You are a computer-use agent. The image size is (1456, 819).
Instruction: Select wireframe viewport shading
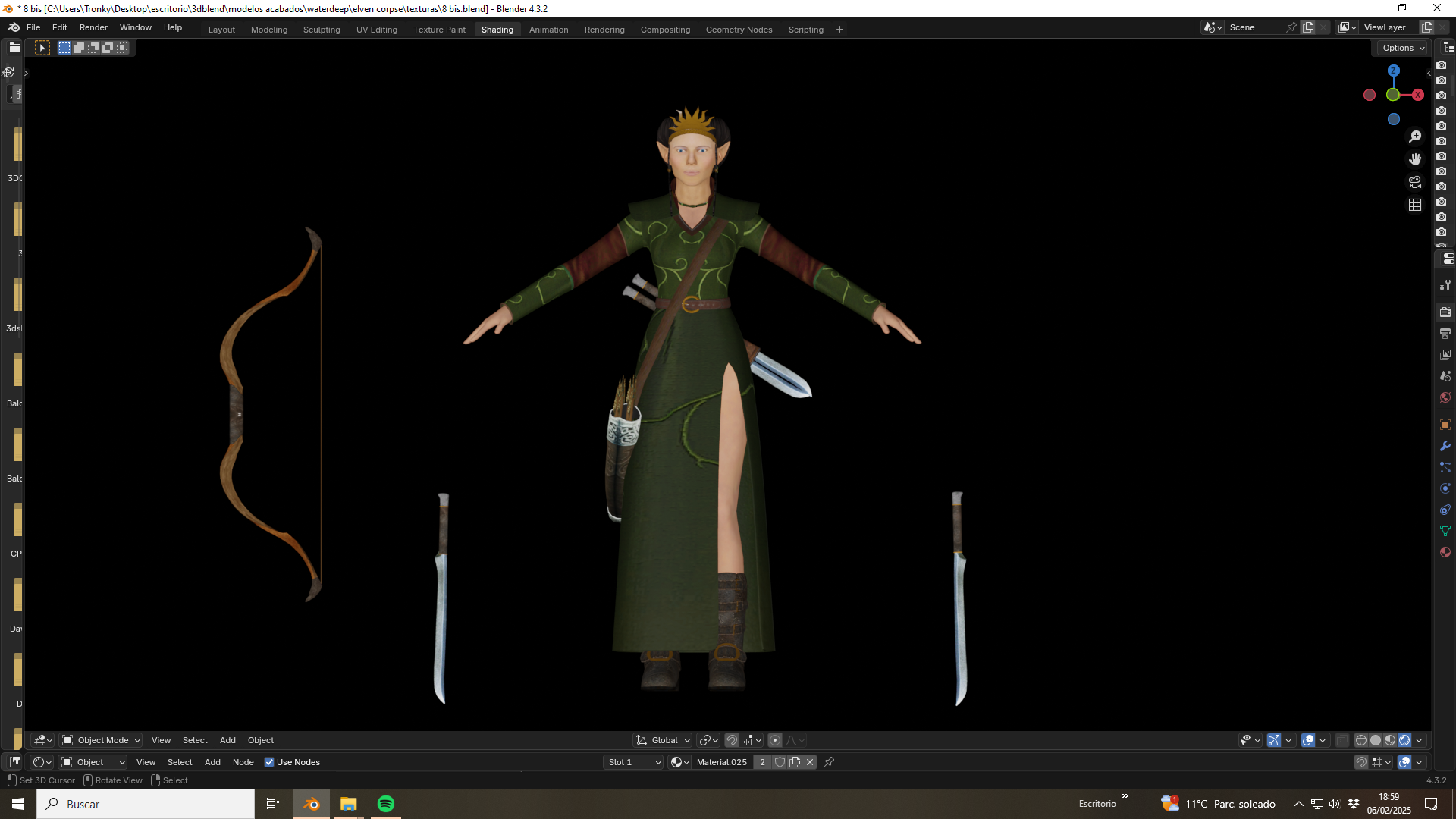(1361, 740)
